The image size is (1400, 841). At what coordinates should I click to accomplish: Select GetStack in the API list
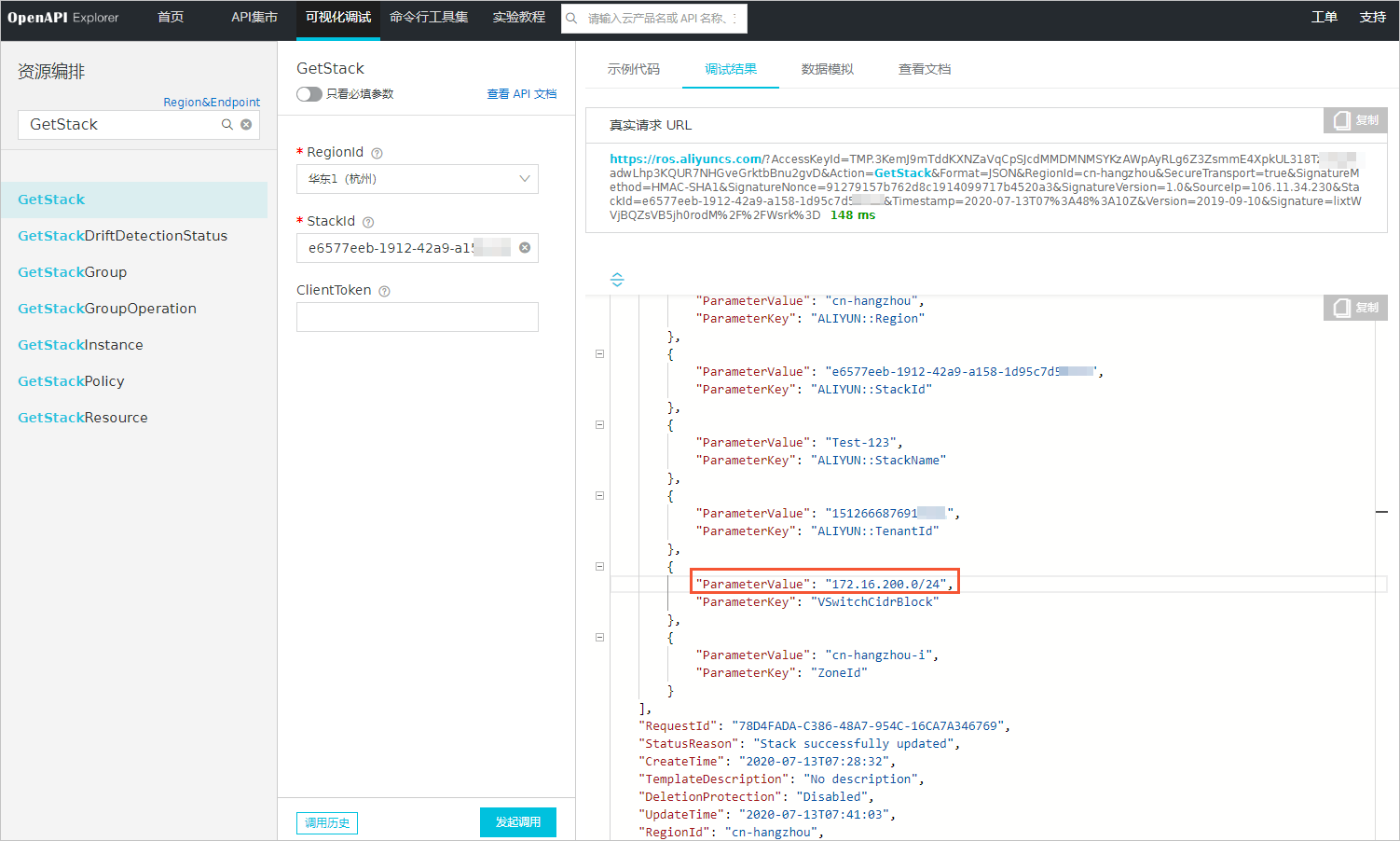click(134, 200)
